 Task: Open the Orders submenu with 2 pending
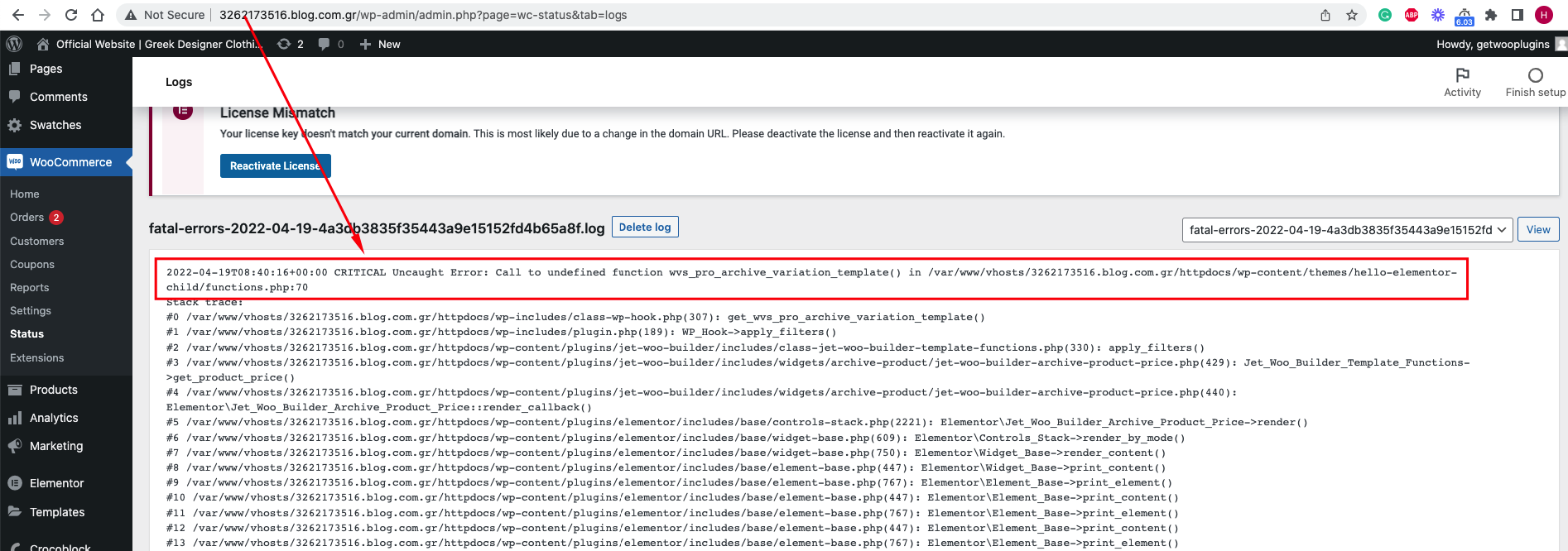tap(36, 217)
